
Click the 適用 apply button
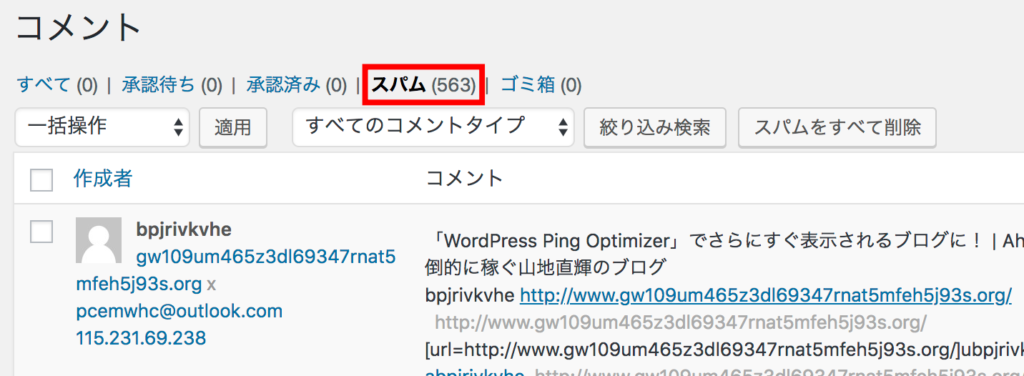233,127
